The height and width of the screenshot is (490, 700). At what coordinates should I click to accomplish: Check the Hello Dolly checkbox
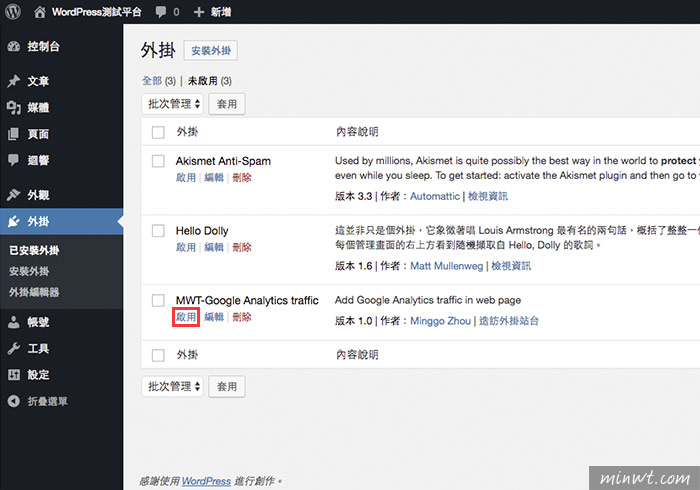point(158,231)
